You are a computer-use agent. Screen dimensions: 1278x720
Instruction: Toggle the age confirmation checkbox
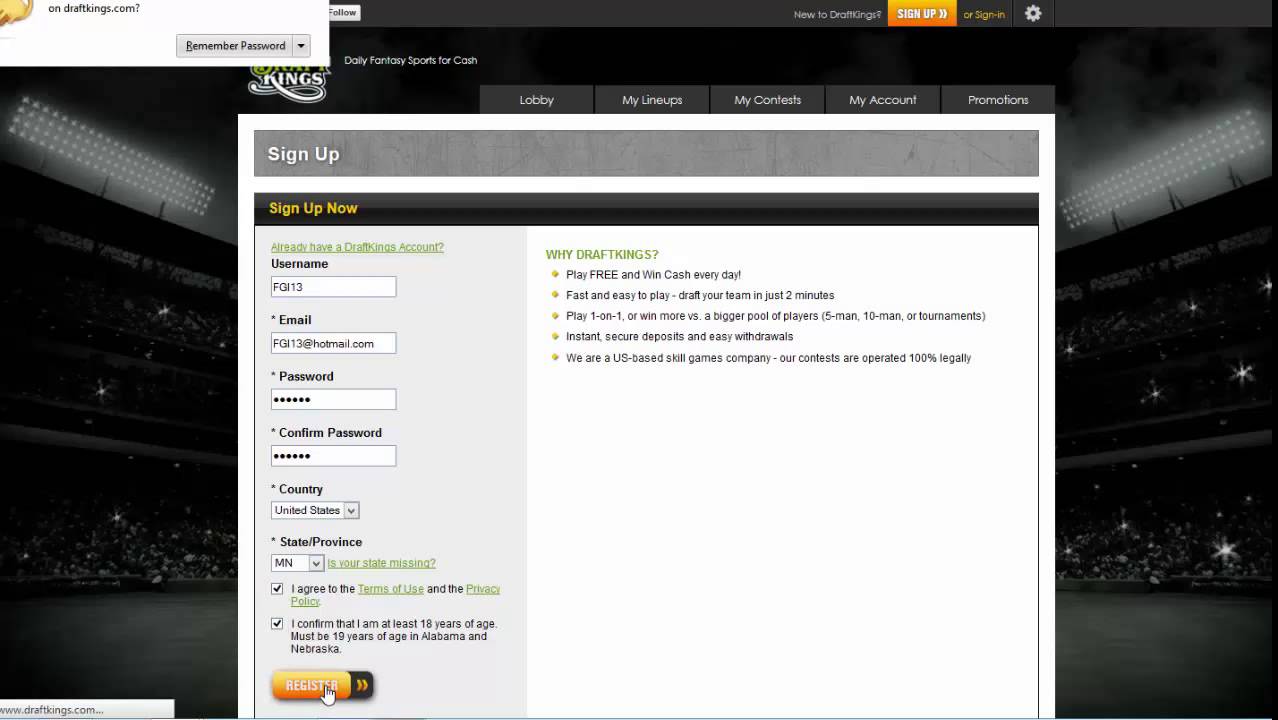pos(277,623)
